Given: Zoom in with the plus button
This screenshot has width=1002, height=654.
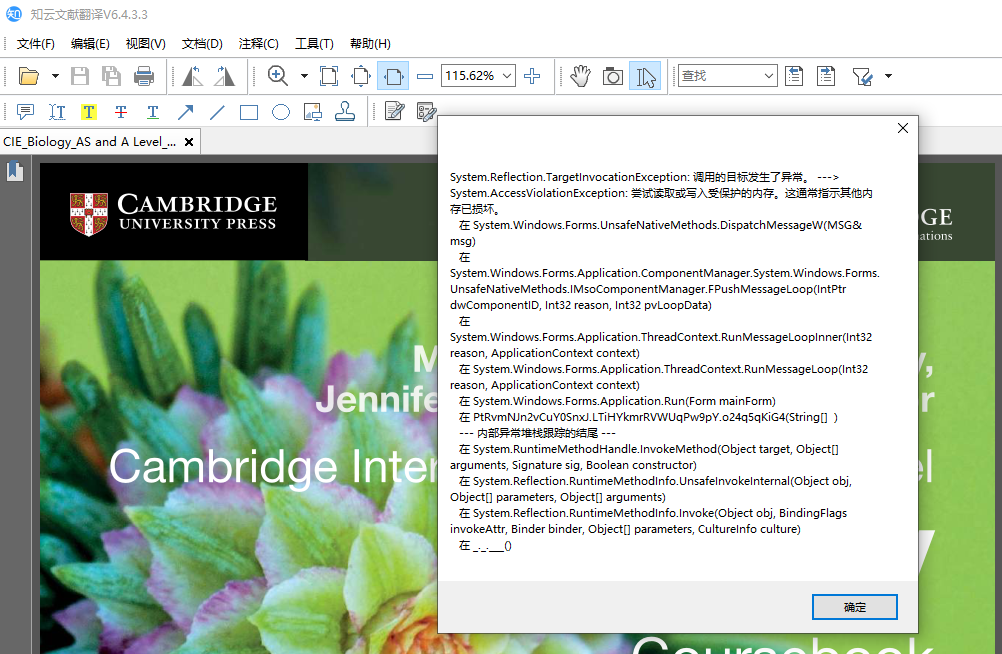Looking at the screenshot, I should point(532,76).
